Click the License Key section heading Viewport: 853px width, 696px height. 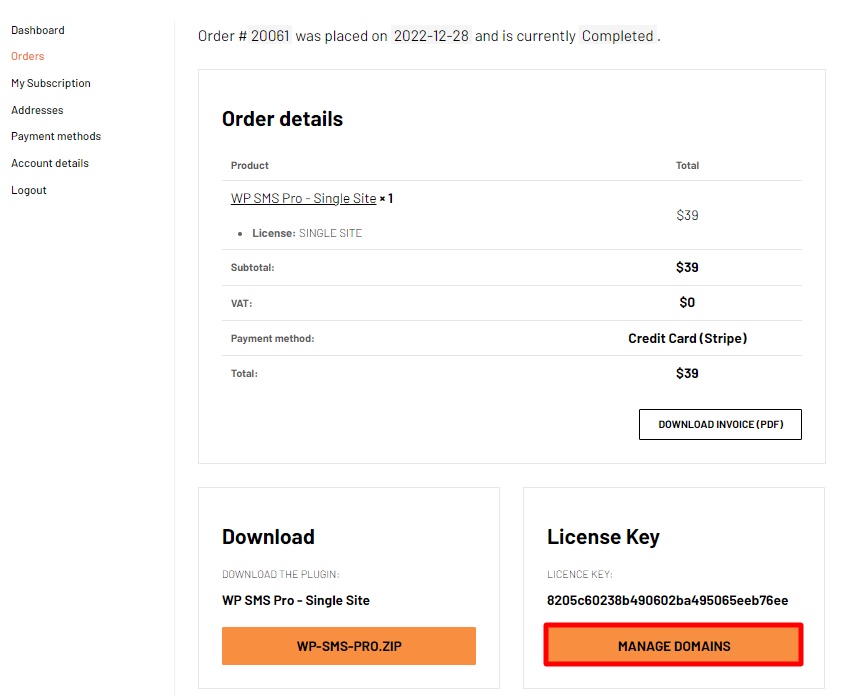603,537
